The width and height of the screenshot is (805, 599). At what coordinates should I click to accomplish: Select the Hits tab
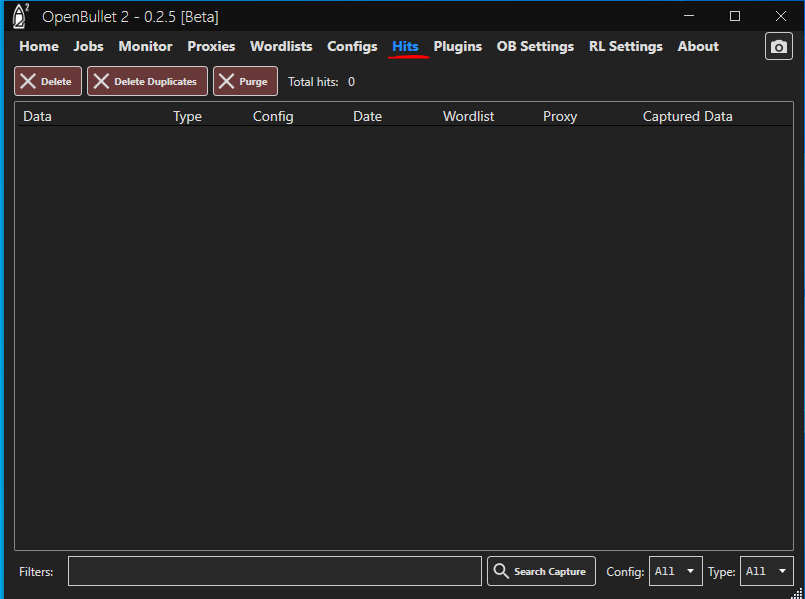[405, 46]
